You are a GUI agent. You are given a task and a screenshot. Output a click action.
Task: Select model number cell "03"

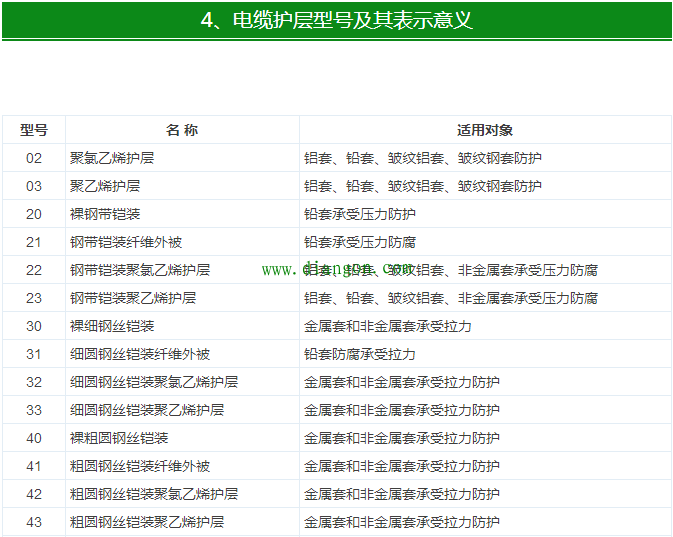[x=34, y=186]
